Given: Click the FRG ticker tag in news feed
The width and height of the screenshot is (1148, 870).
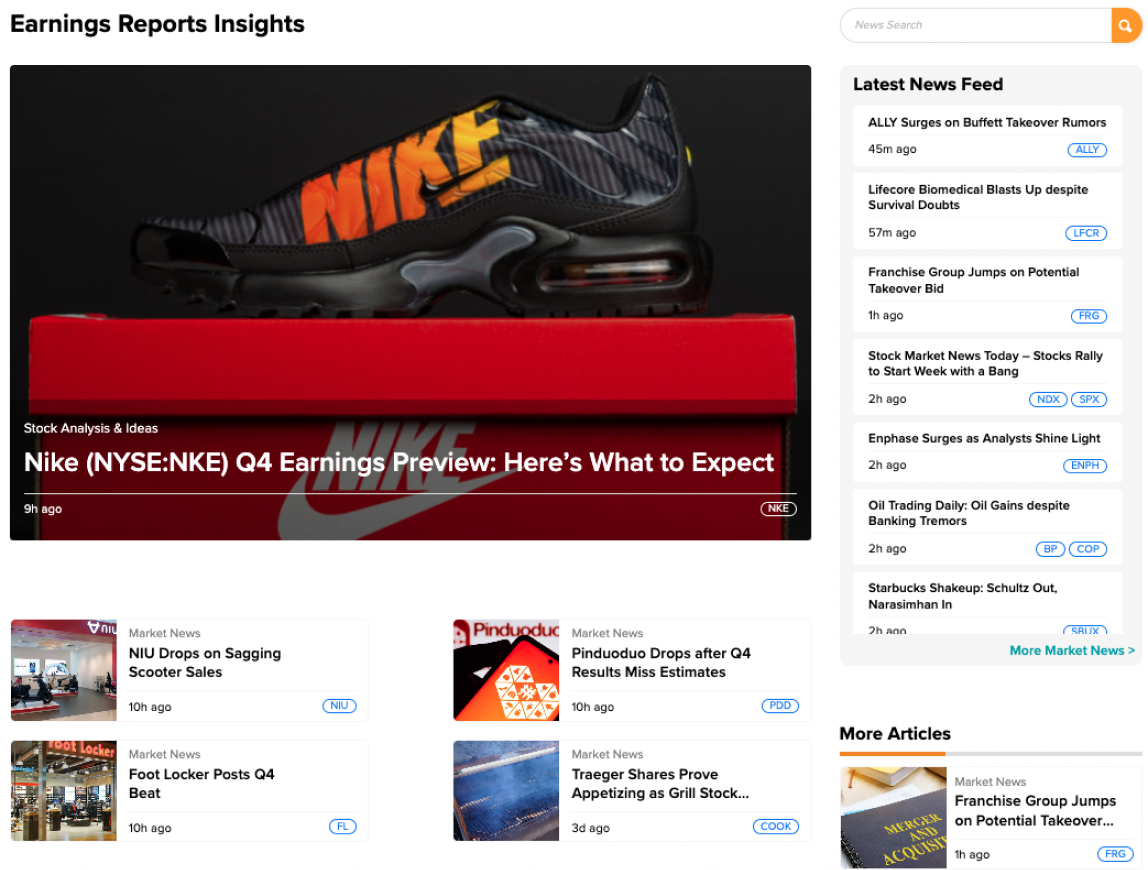Looking at the screenshot, I should point(1089,316).
